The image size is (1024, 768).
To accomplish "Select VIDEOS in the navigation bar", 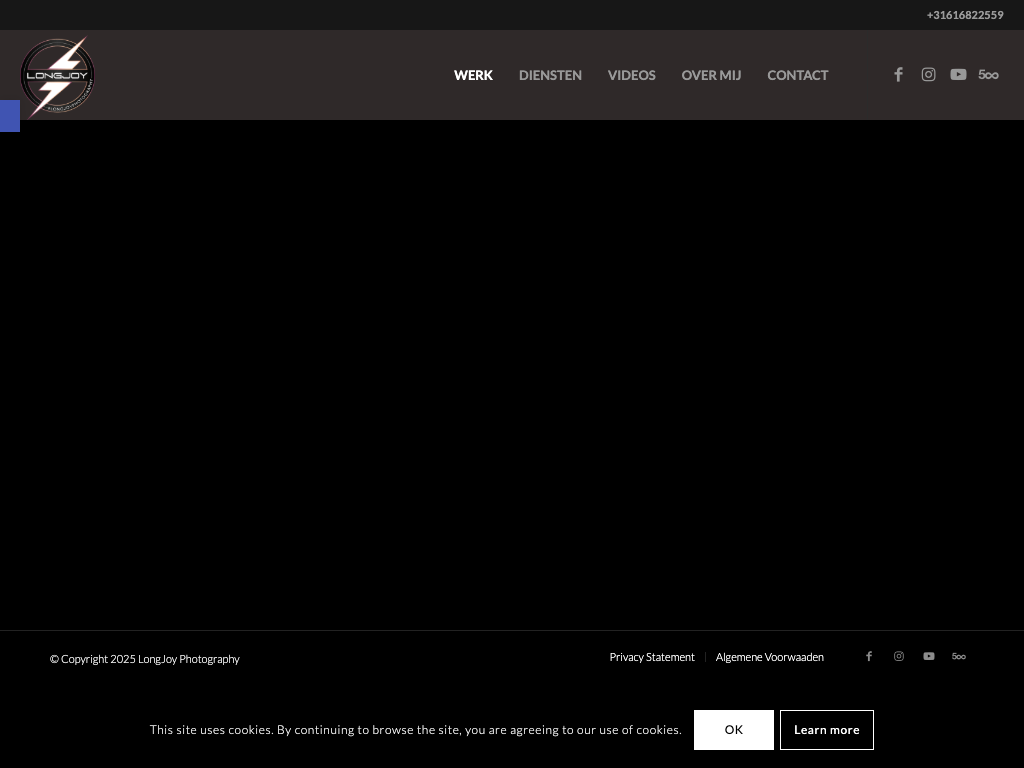I will 631,76.
